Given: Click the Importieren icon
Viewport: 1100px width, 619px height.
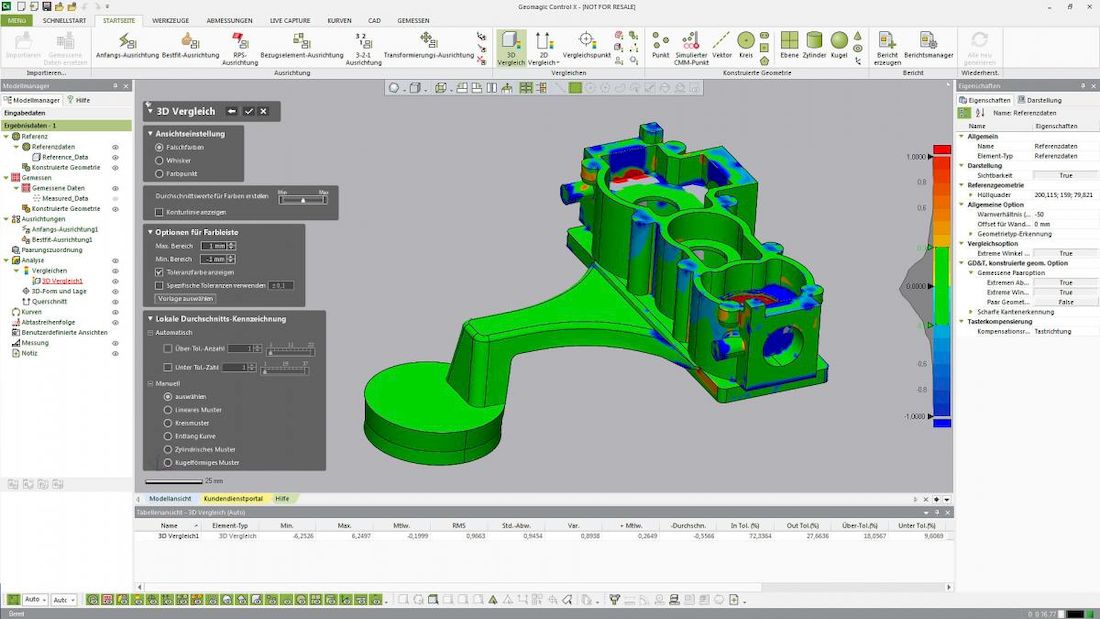Looking at the screenshot, I should (x=23, y=46).
